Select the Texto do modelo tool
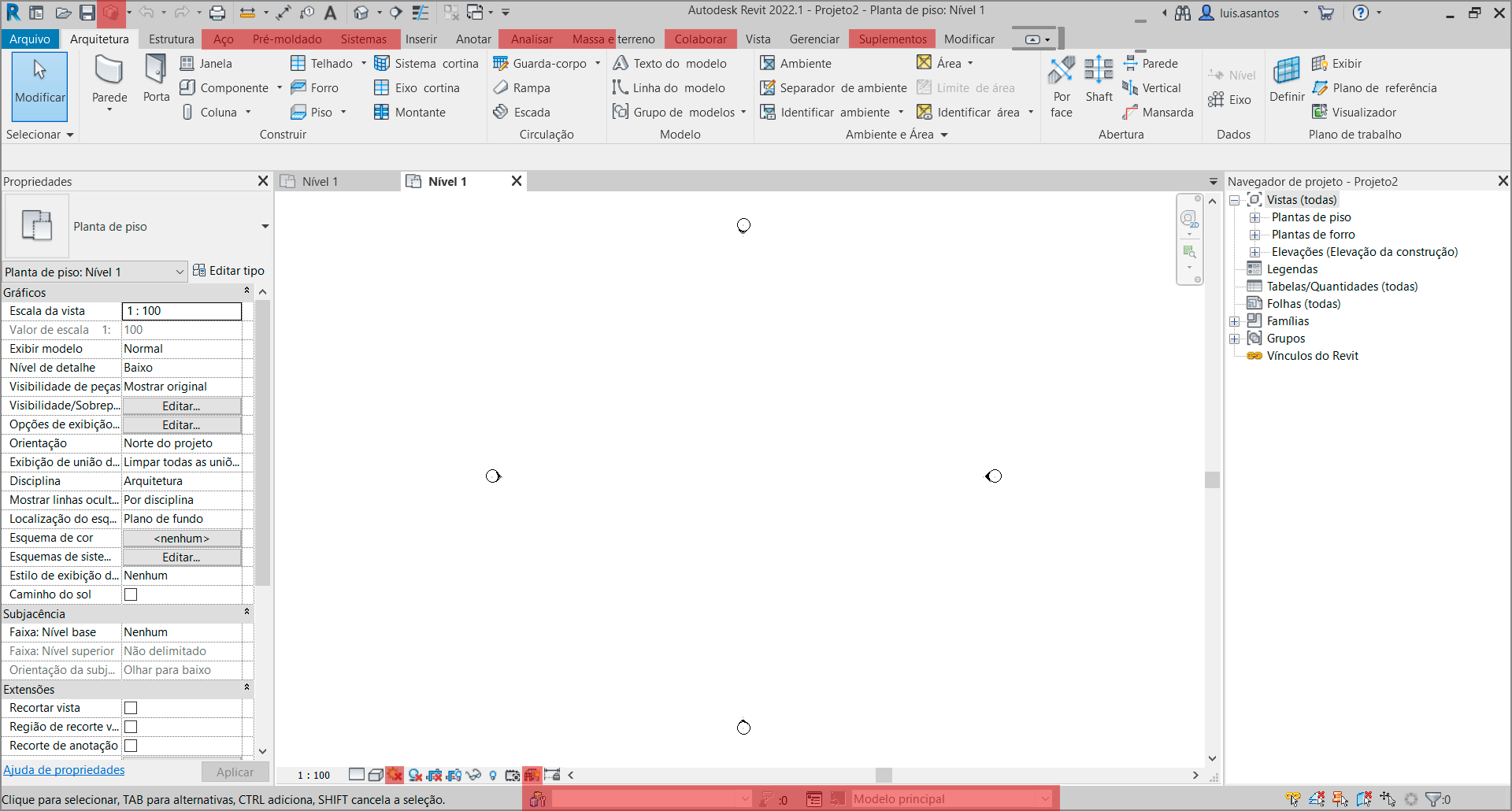Viewport: 1512px width, 811px height. pyautogui.click(x=670, y=63)
